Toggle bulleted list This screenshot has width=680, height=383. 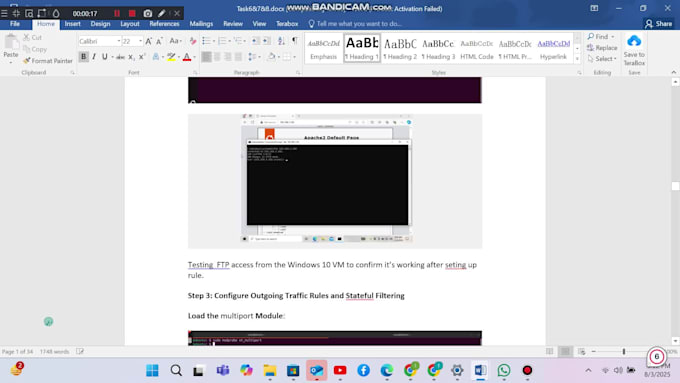[206, 41]
